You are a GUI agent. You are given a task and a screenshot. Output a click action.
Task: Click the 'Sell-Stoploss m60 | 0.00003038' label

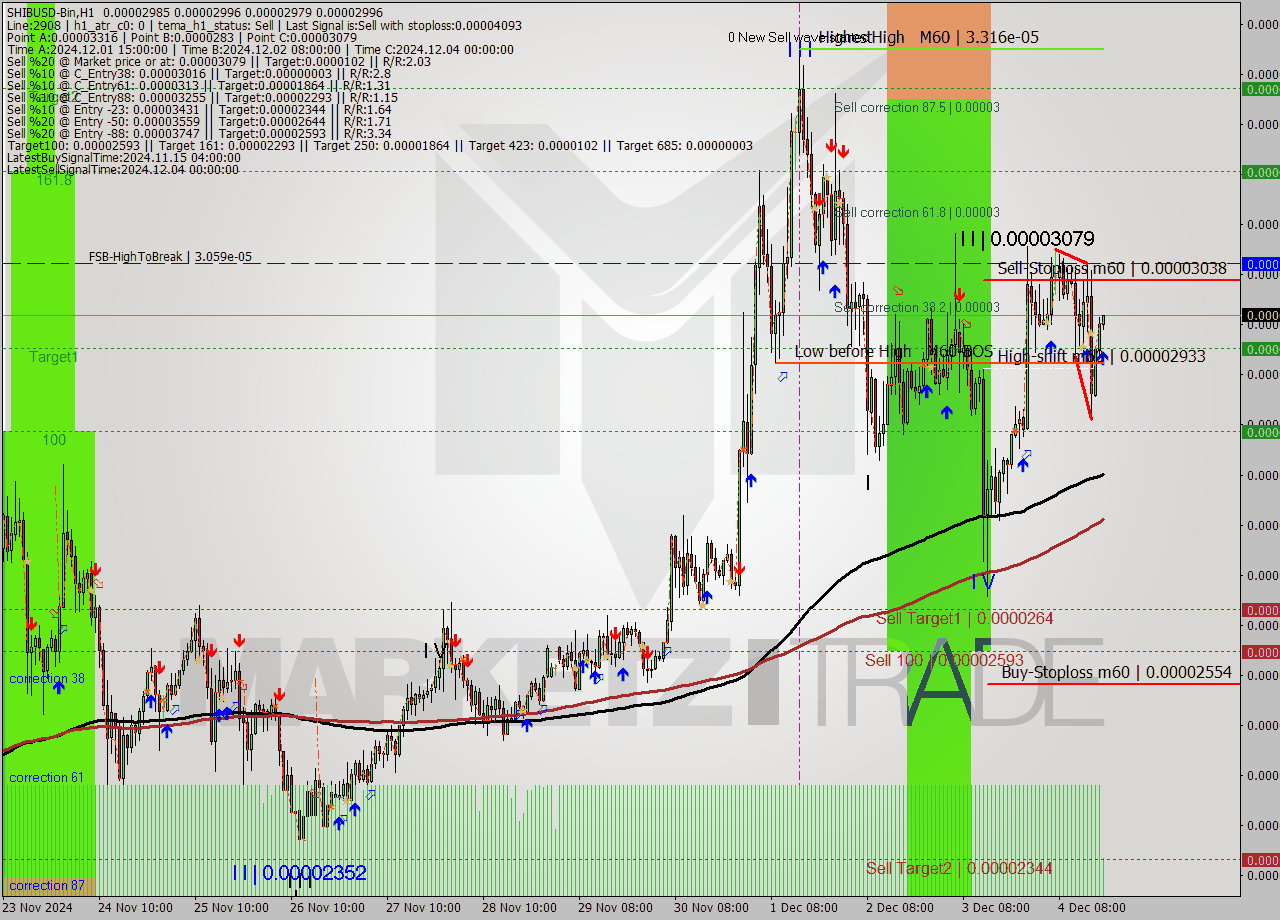[1111, 268]
